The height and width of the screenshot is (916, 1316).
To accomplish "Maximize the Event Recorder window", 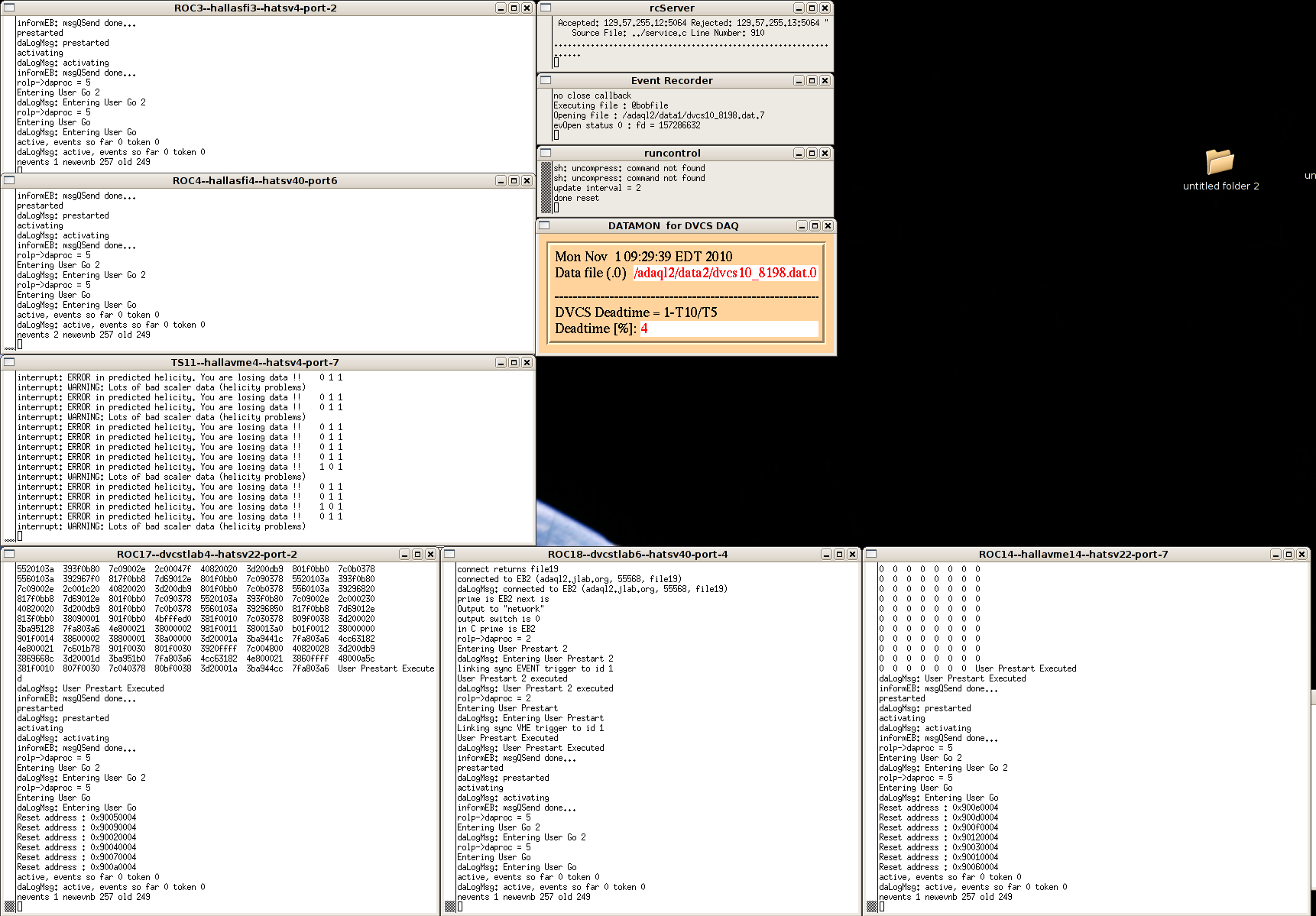I will [812, 81].
